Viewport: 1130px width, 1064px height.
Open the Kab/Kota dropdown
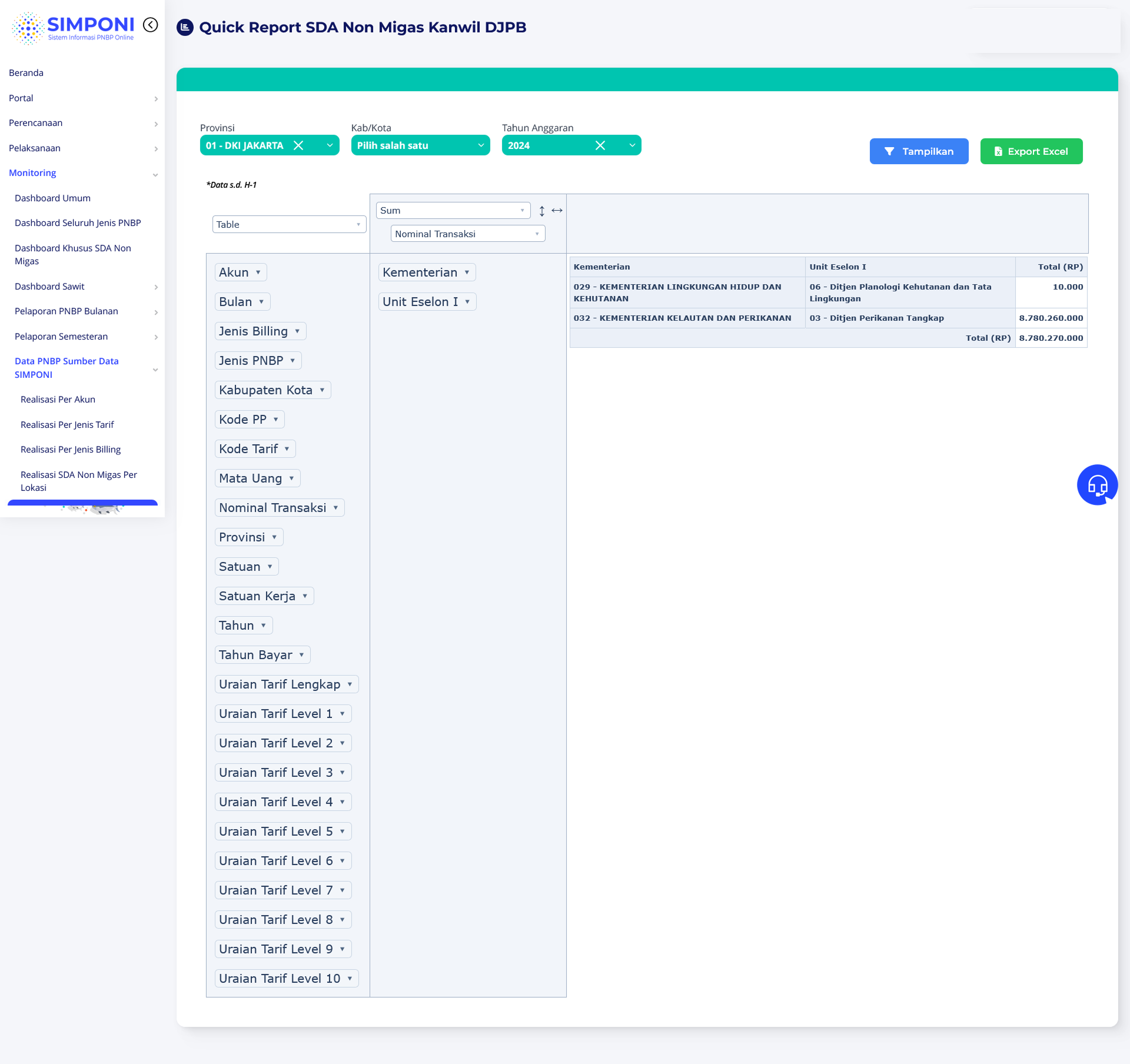420,145
